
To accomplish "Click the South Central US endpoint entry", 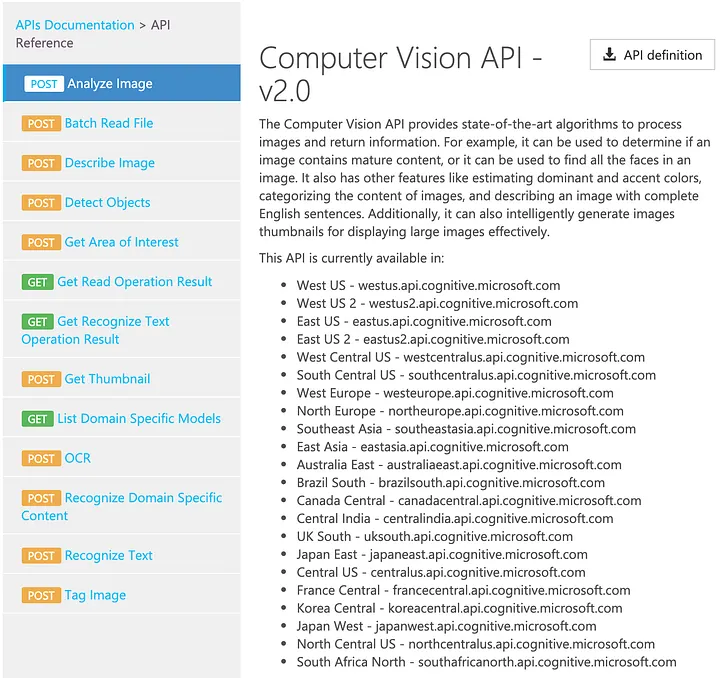I will [476, 375].
